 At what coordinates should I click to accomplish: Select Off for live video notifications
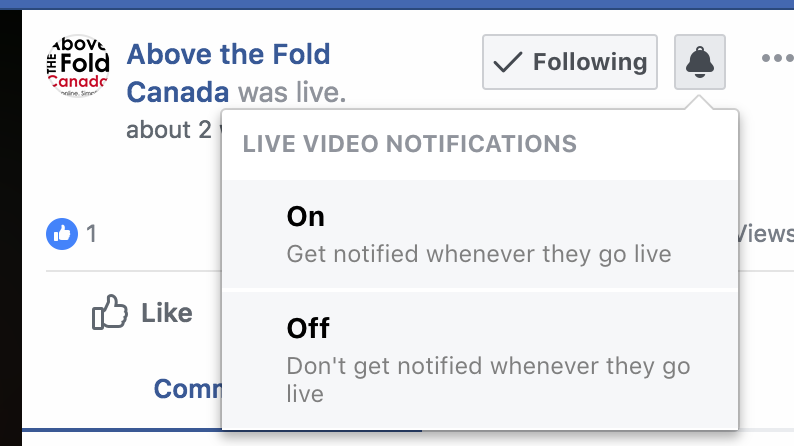coord(308,327)
